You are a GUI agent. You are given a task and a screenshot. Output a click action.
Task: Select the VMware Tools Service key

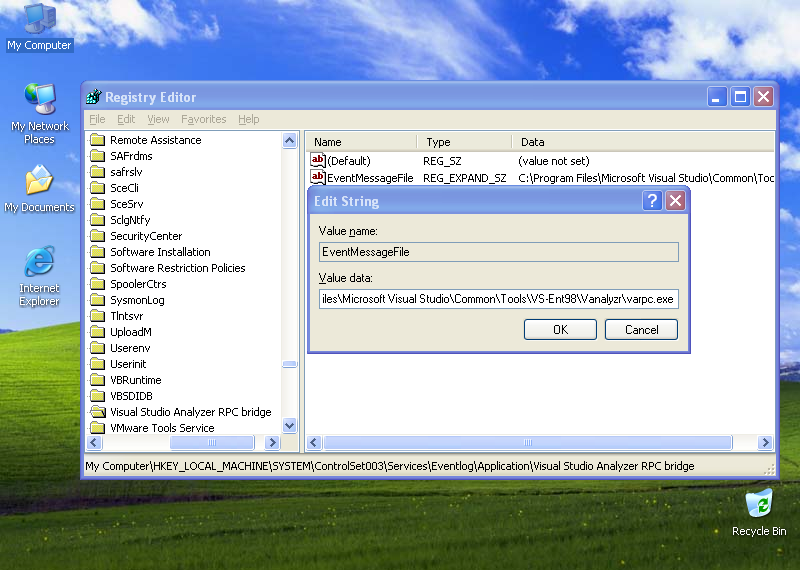[162, 428]
